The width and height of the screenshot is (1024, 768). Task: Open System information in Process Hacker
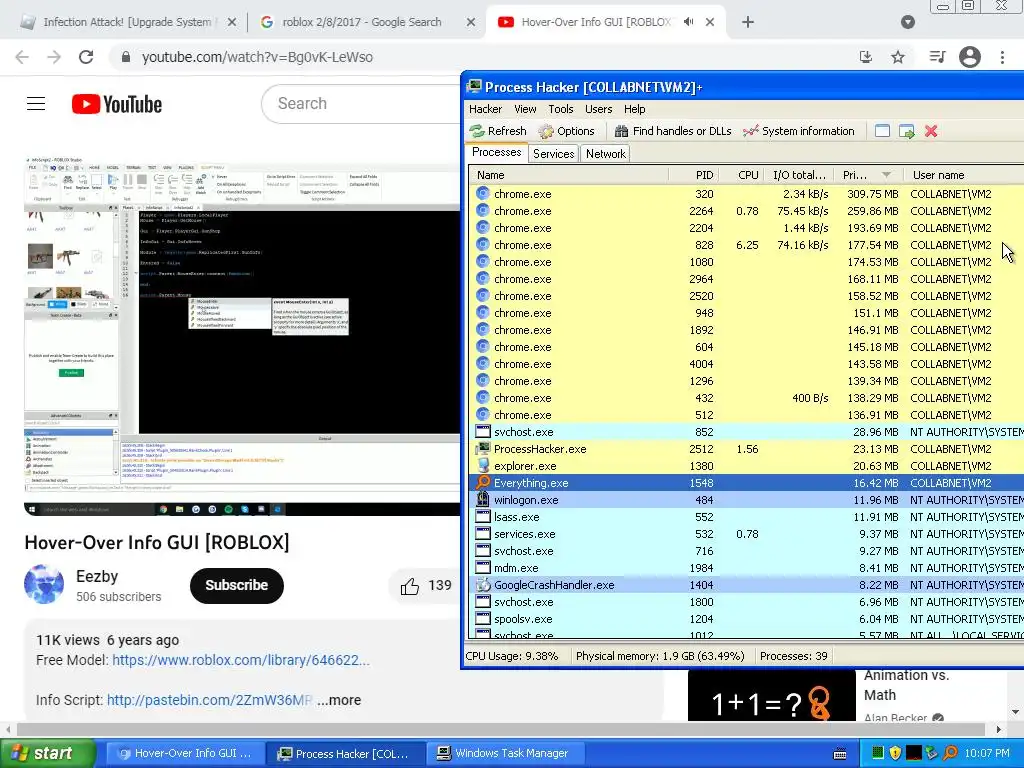[799, 131]
